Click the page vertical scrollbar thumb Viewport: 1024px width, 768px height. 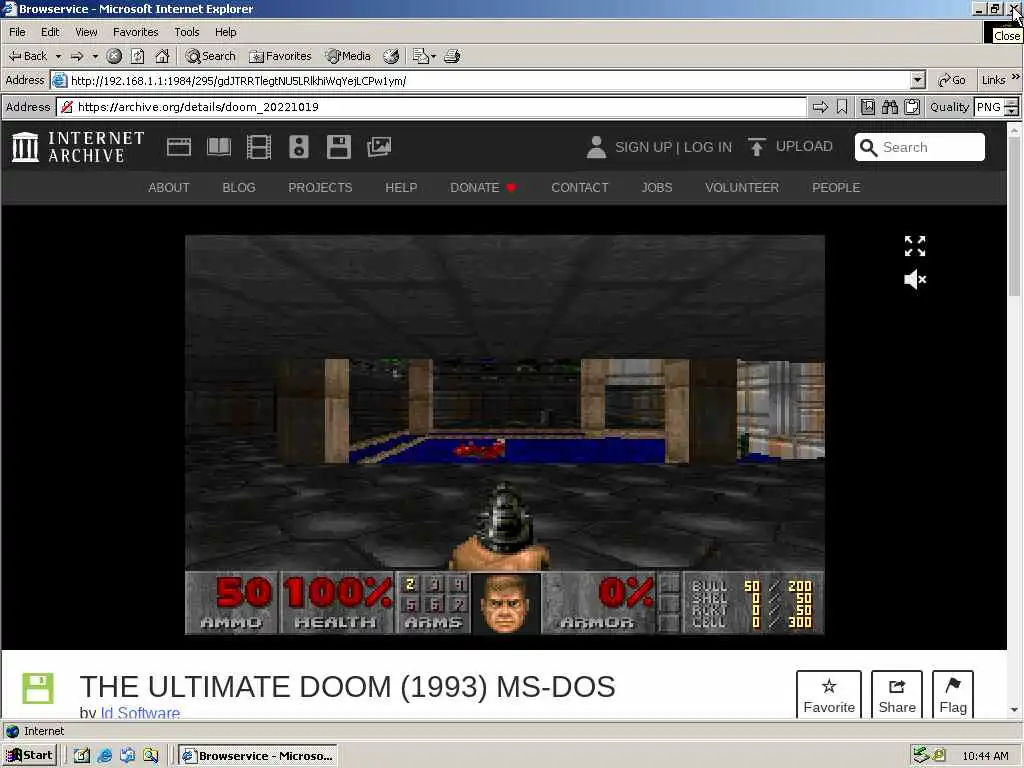[x=1014, y=216]
